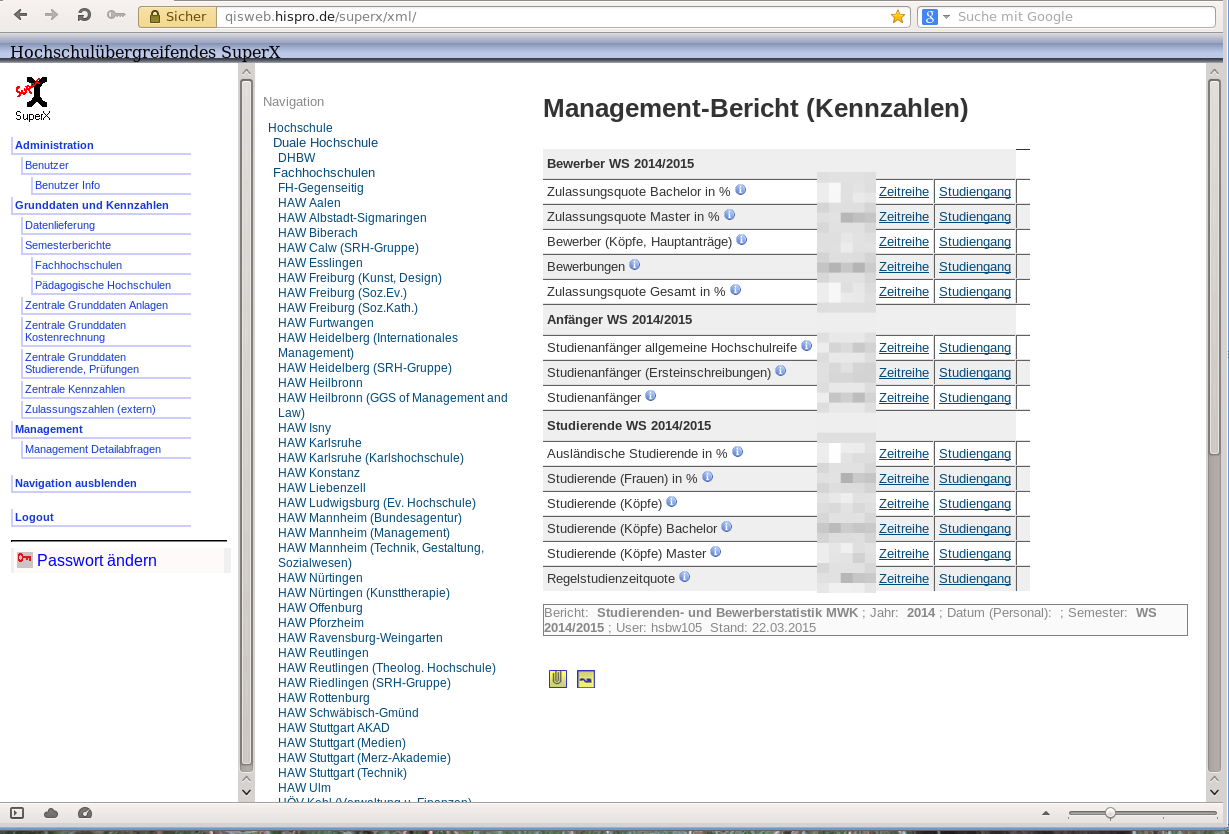
Task: Select HAW Pforzheim in the tree
Action: [320, 623]
